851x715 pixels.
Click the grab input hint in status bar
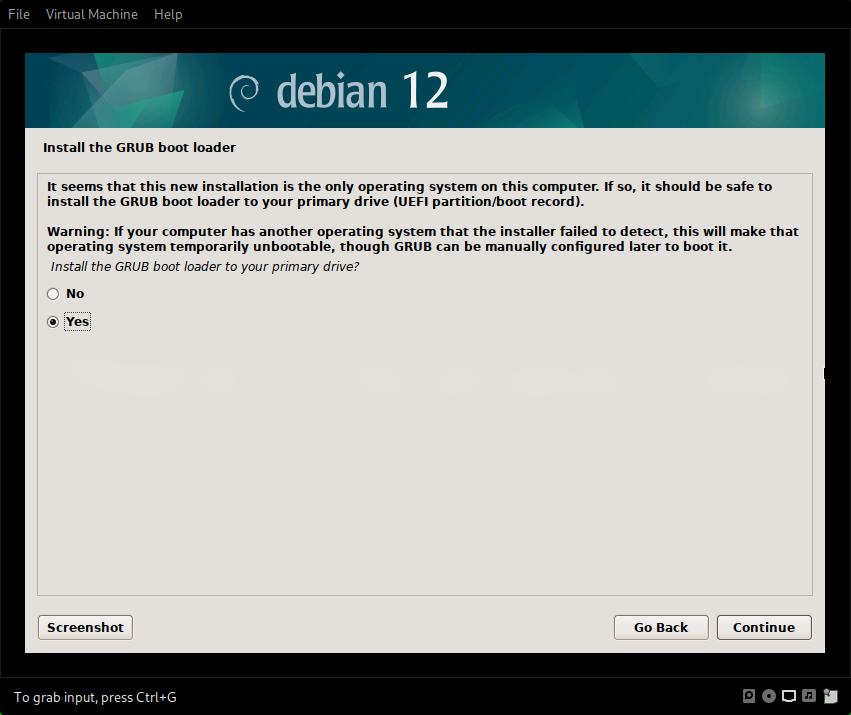click(x=94, y=697)
